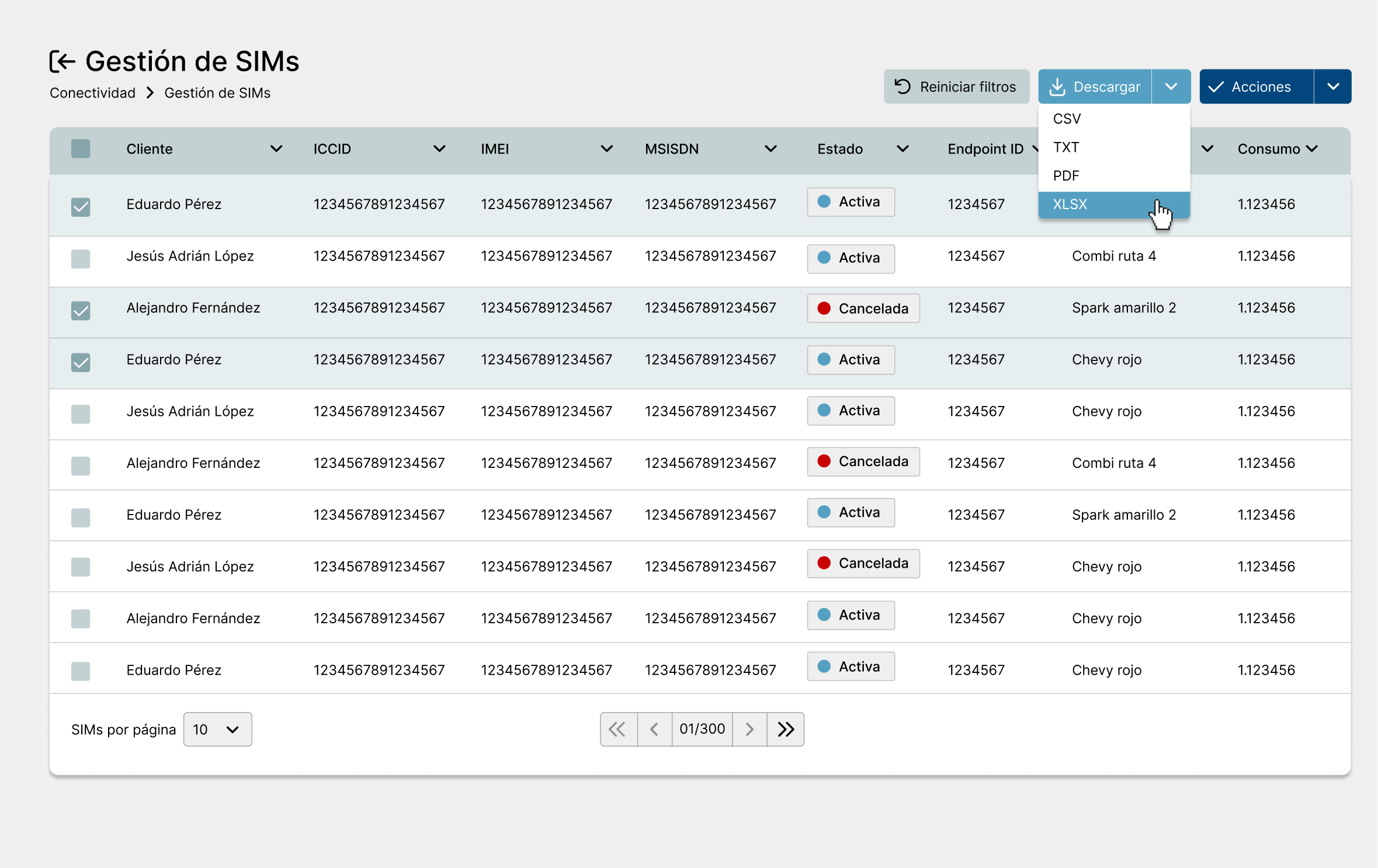Image resolution: width=1378 pixels, height=868 pixels.
Task: Click the Descargar download icon
Action: click(x=1057, y=87)
